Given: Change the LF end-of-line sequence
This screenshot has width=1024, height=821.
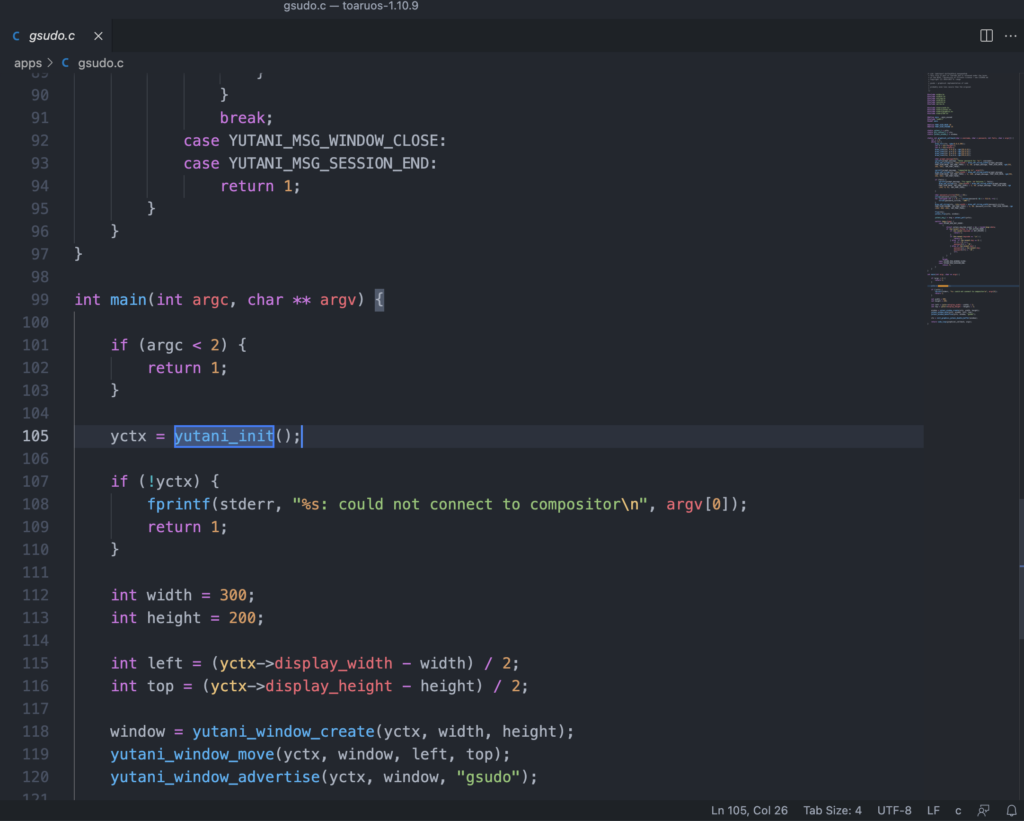Looking at the screenshot, I should point(933,811).
